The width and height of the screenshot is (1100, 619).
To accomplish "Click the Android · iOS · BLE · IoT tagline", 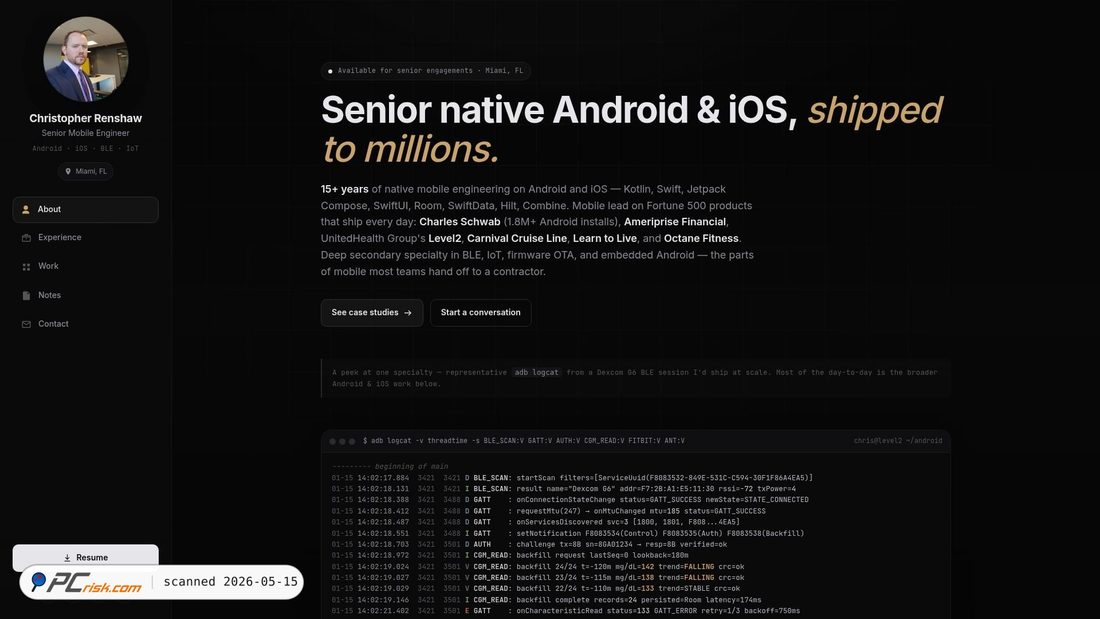I will (86, 149).
